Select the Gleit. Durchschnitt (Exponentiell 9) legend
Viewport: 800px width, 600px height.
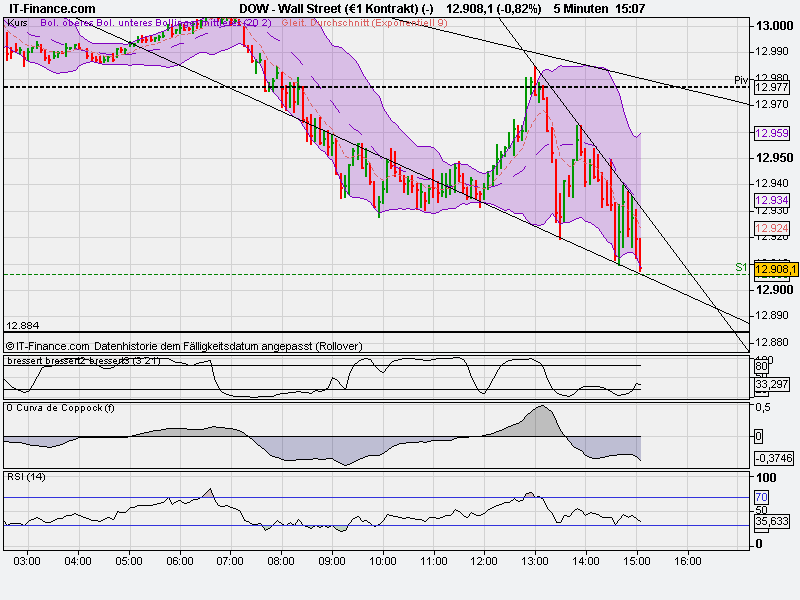(364, 23)
